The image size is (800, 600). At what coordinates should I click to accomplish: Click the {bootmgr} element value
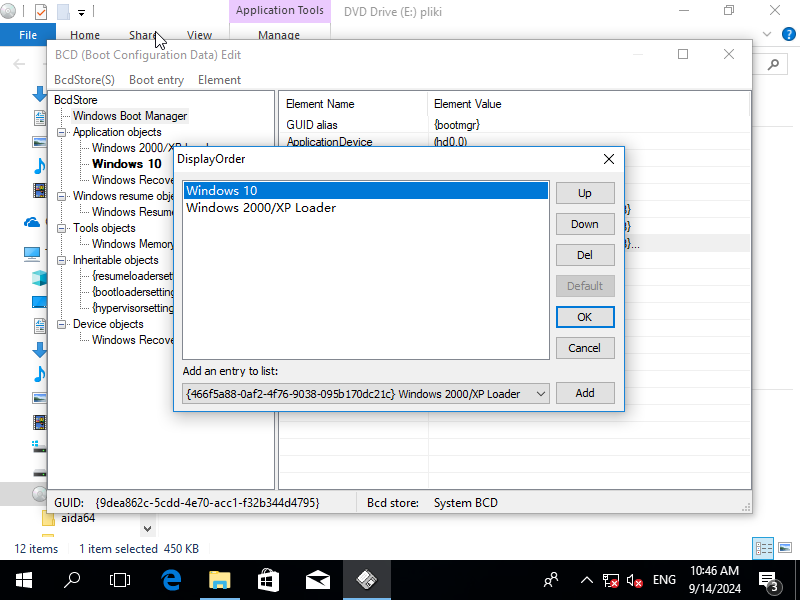point(457,125)
